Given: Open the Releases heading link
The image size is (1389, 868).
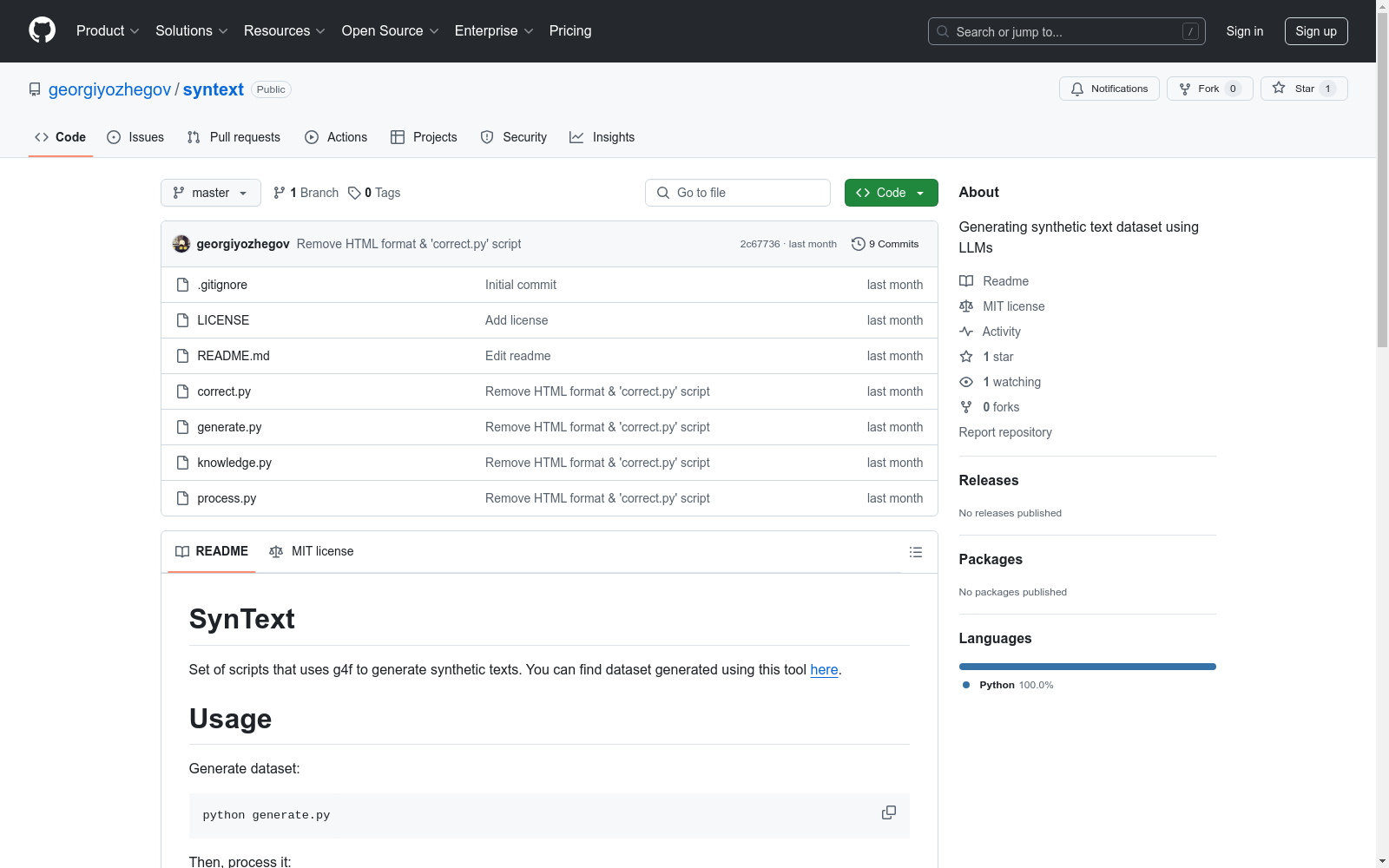Looking at the screenshot, I should pyautogui.click(x=989, y=480).
